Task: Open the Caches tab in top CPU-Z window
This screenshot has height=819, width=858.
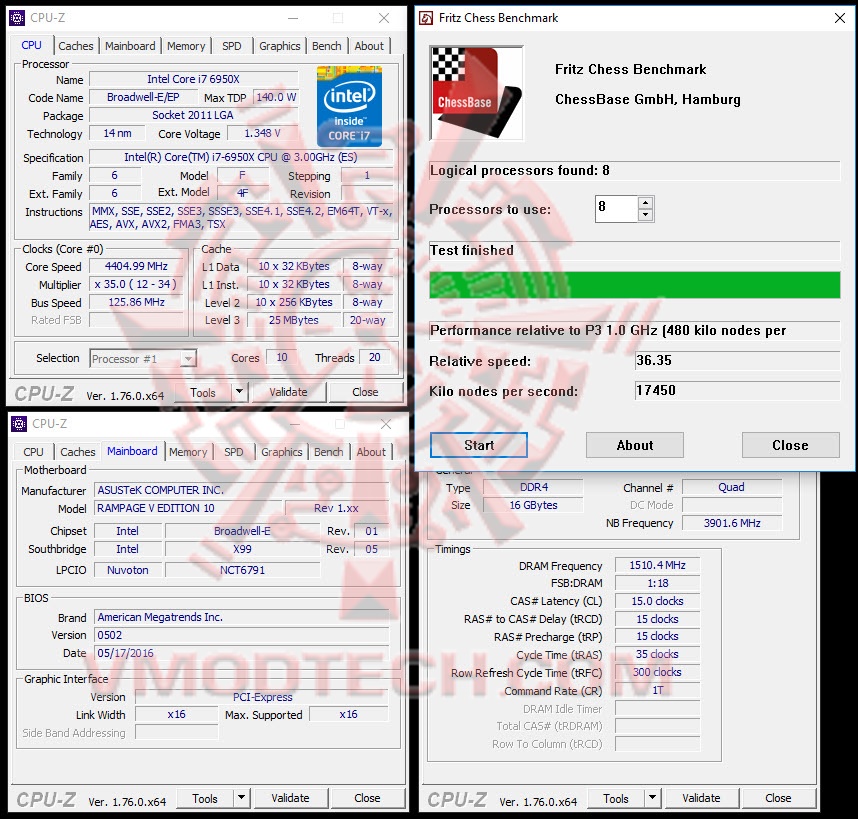Action: click(x=76, y=46)
